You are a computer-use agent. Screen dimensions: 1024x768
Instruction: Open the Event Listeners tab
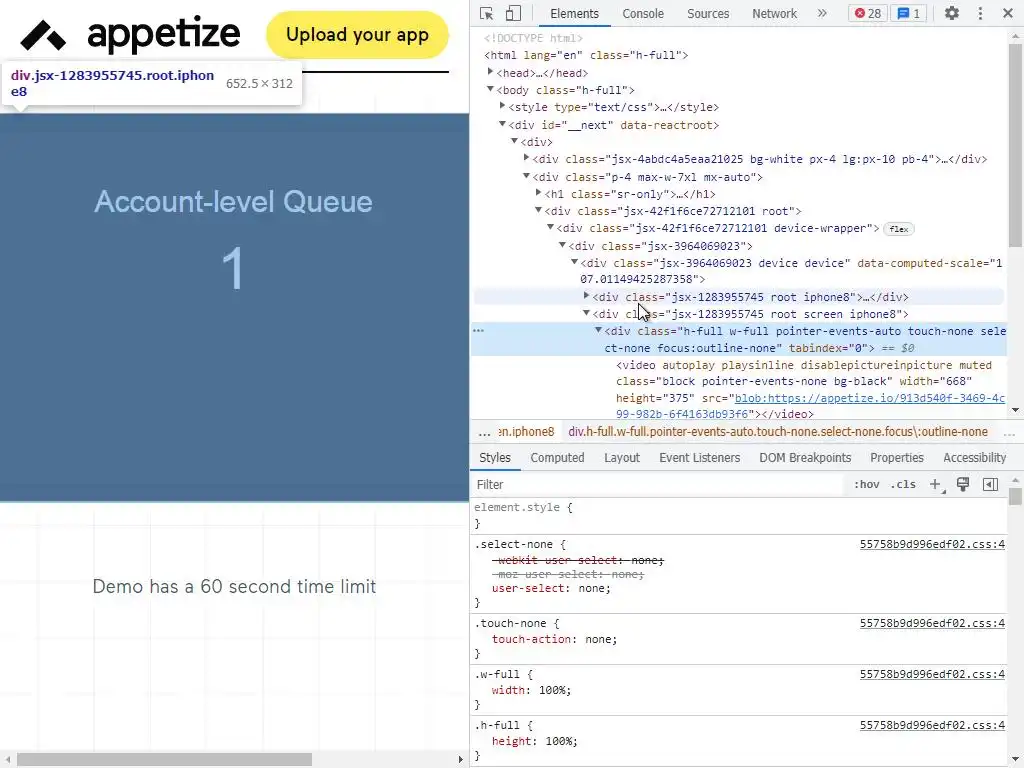699,458
